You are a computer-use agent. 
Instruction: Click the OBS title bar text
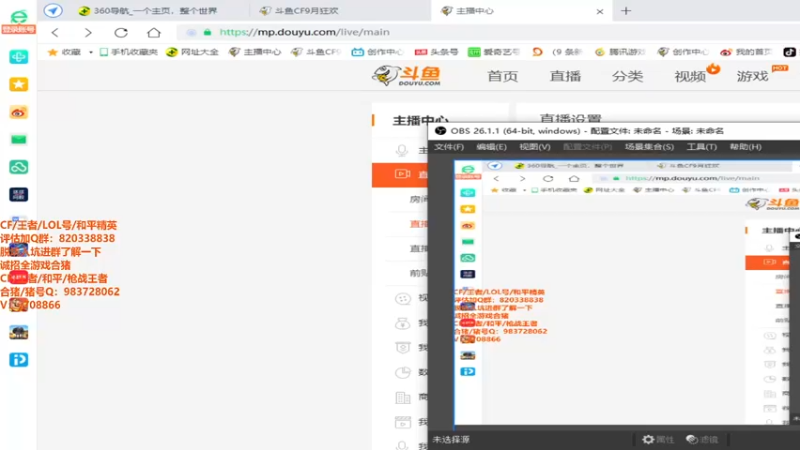point(587,131)
